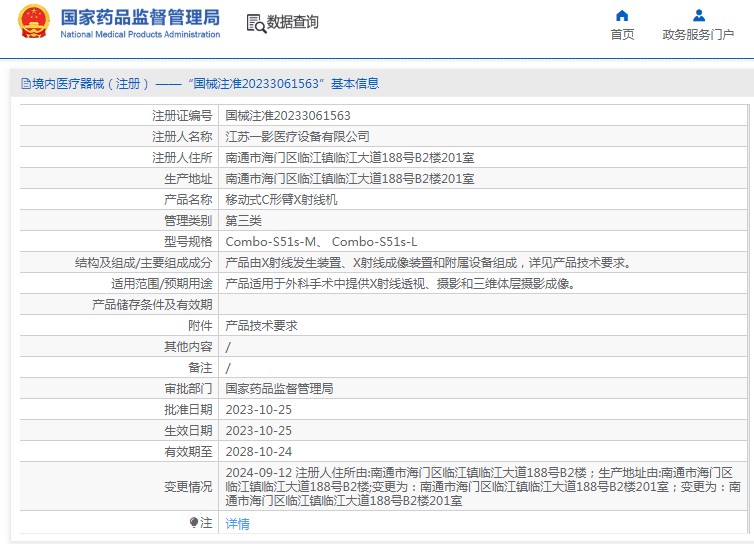
Task: Click the 产品技术要求 attachment cell
Action: tap(261, 325)
